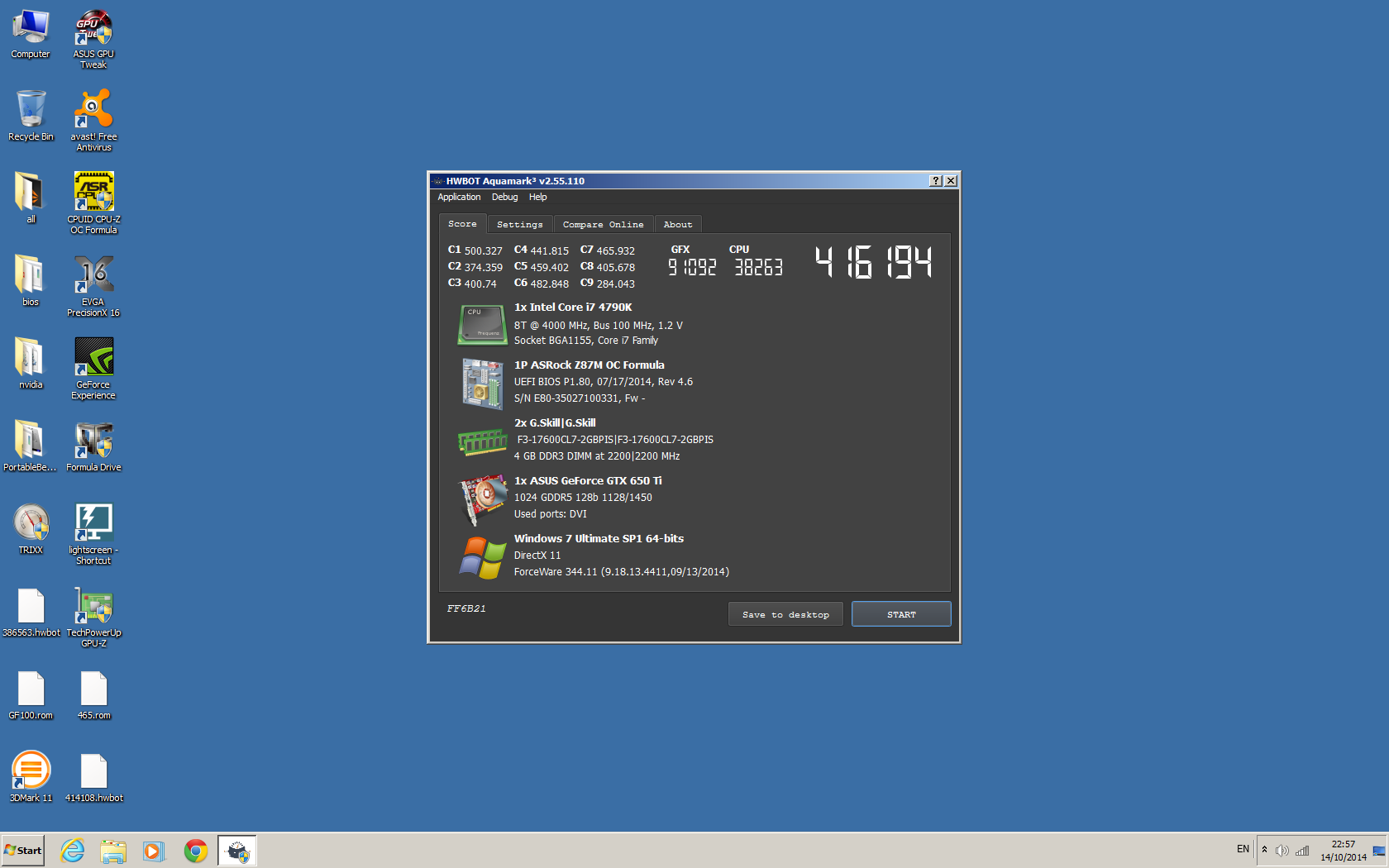The image size is (1389, 868).
Task: Open the Recycle Bin
Action: [31, 117]
